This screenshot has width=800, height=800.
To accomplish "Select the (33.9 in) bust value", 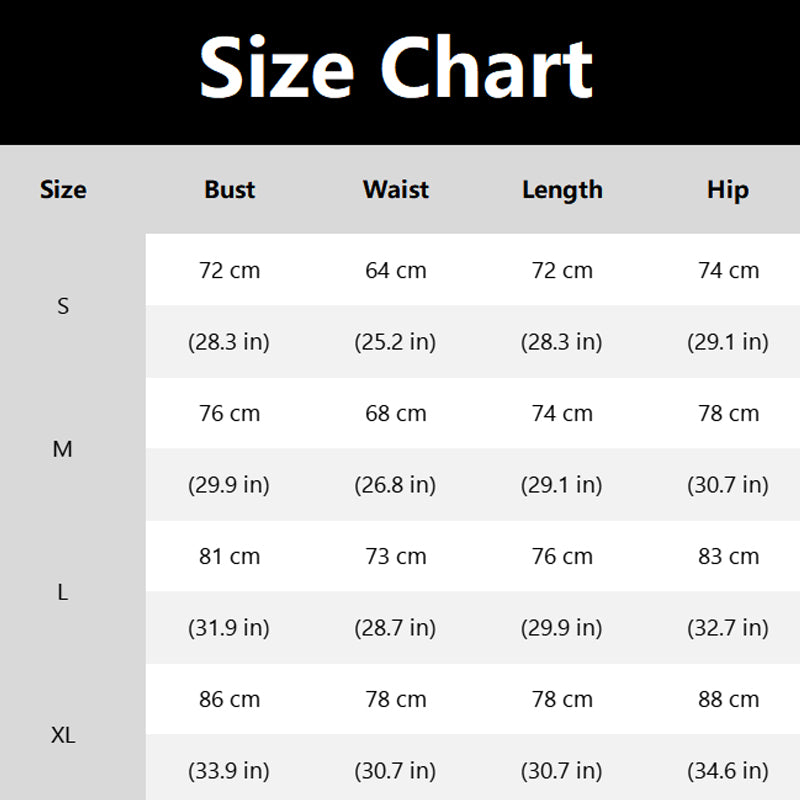I will pyautogui.click(x=229, y=771).
